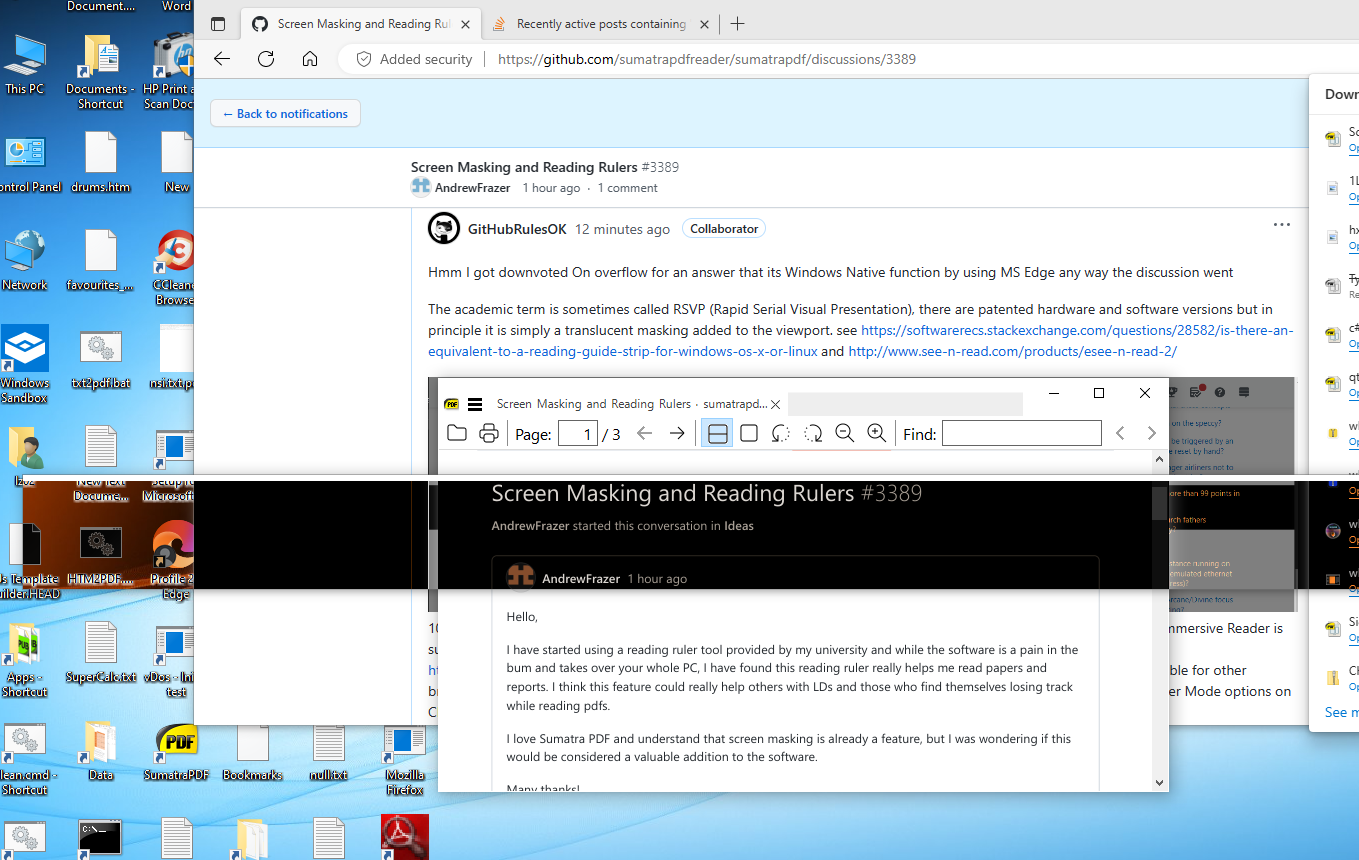
Task: Click Back to notifications
Action: tap(285, 113)
